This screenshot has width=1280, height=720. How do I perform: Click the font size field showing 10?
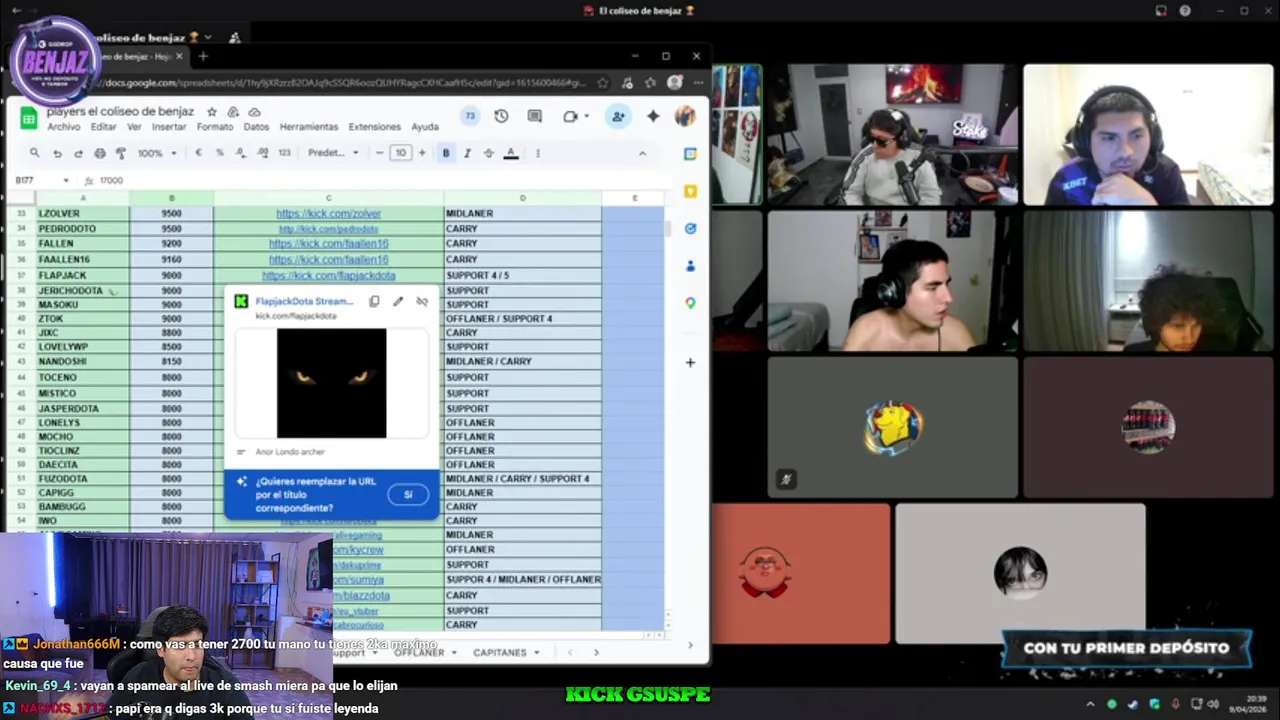(400, 153)
